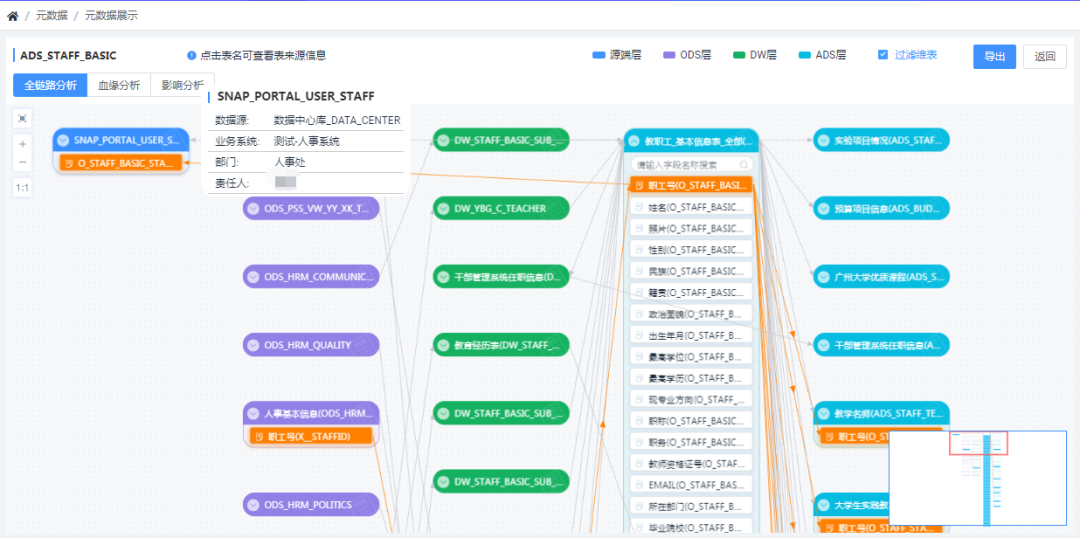
Task: Click the red viewport box in minimap
Action: [978, 443]
